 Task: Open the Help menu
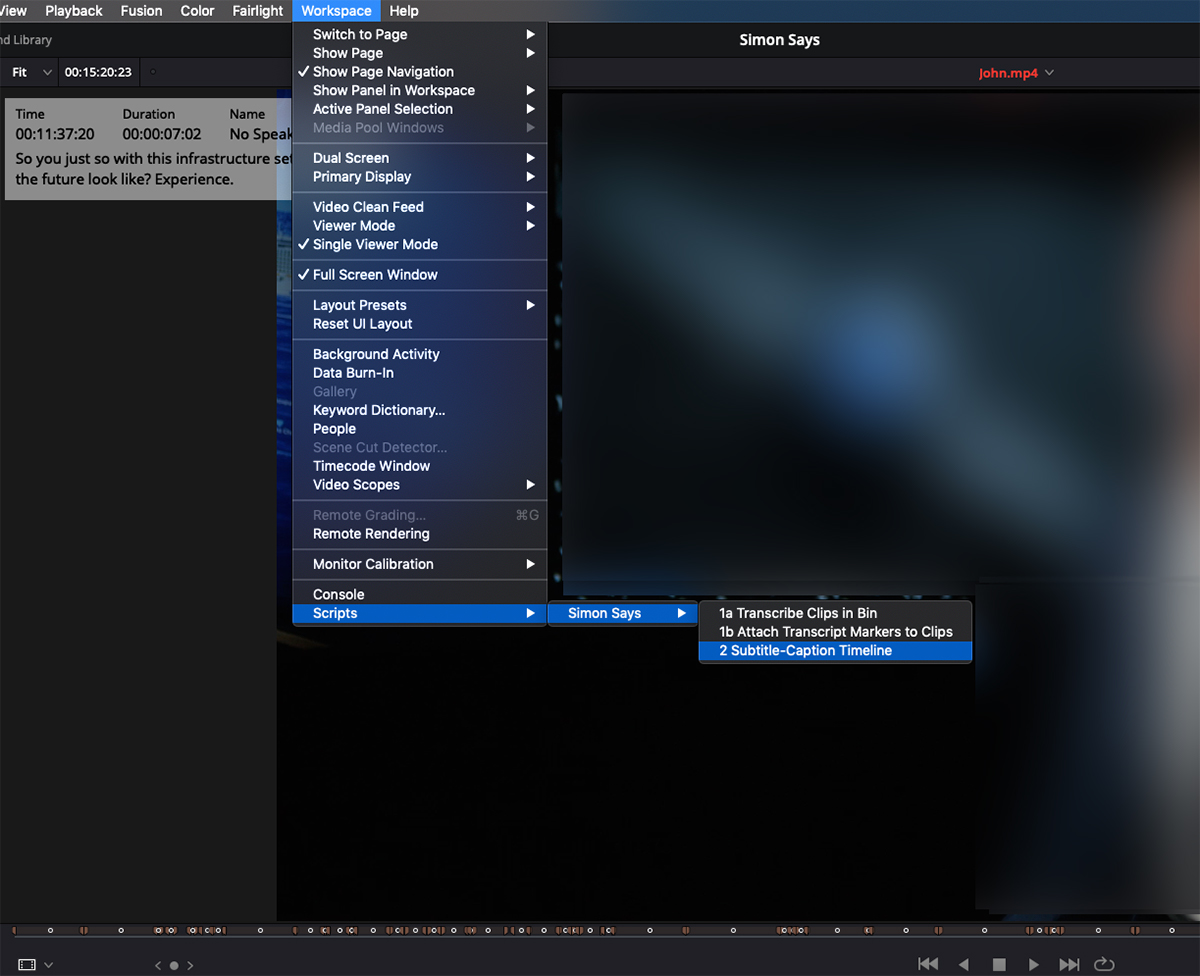coord(404,11)
